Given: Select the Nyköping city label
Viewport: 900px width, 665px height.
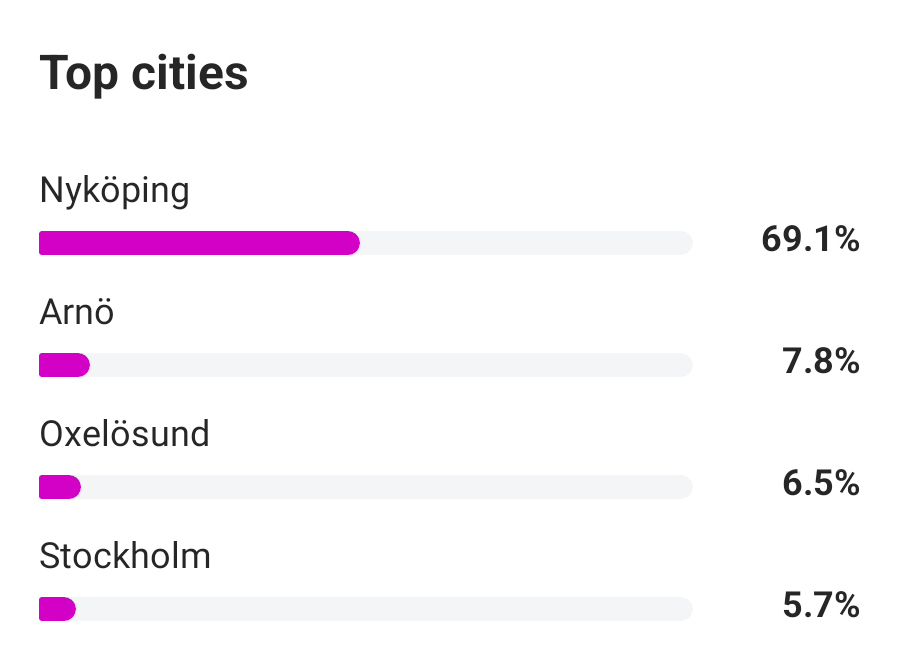Looking at the screenshot, I should click(x=114, y=190).
